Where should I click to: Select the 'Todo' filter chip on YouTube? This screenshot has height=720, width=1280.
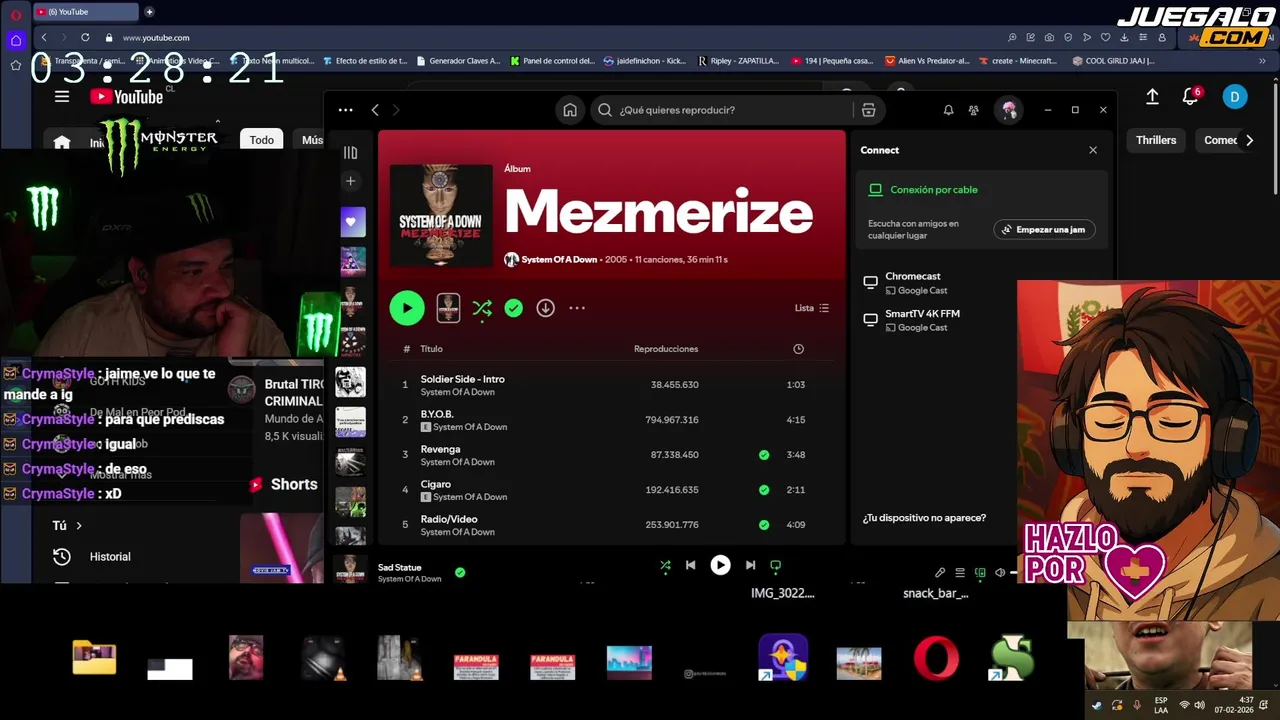[262, 140]
